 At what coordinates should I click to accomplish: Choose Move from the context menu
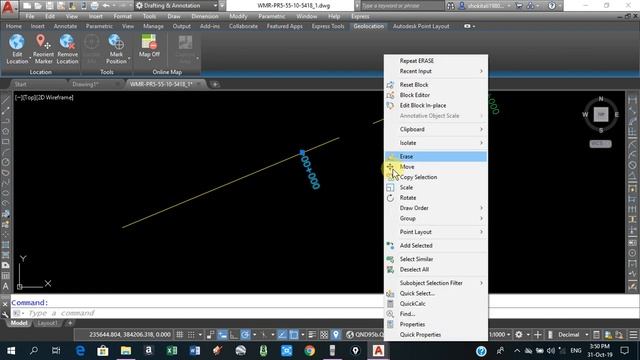tap(436, 167)
